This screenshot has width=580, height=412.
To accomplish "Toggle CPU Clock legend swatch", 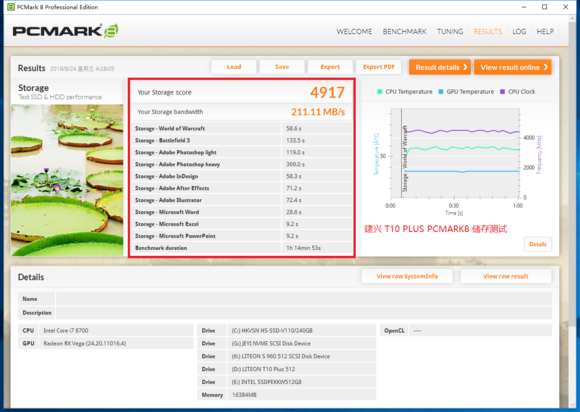I will coord(502,92).
